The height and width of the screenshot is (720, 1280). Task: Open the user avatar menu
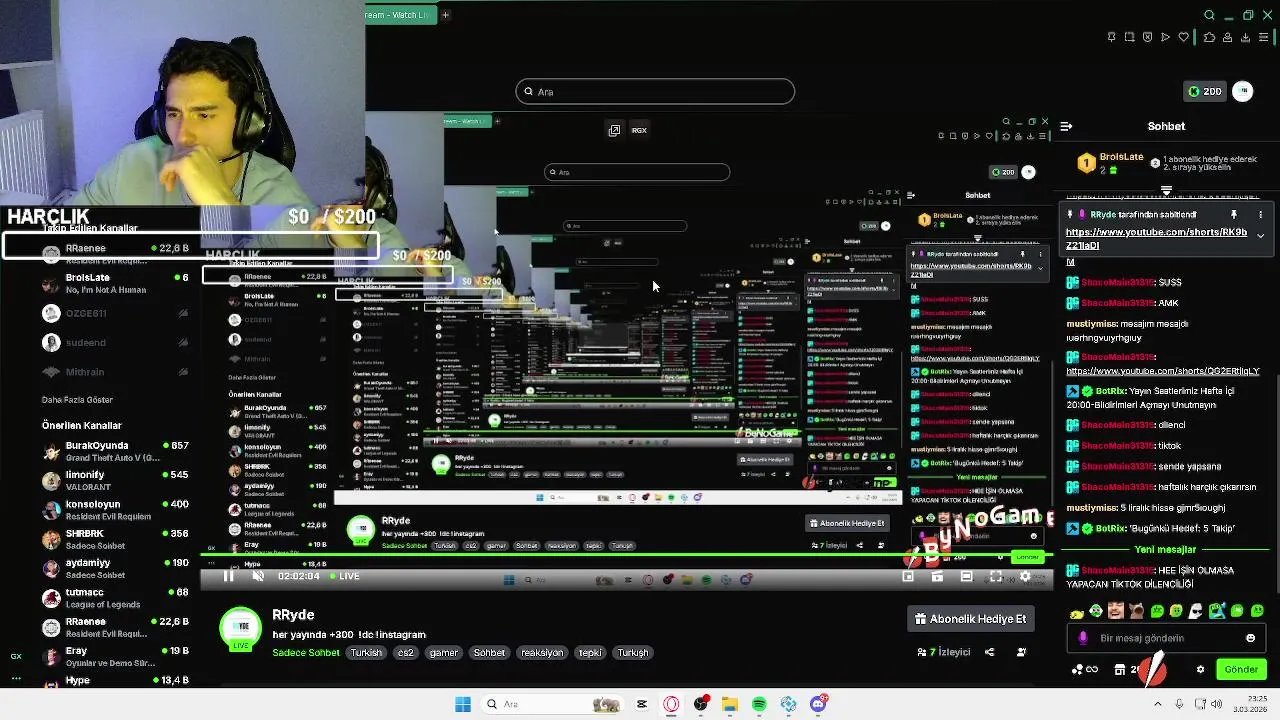pyautogui.click(x=1243, y=91)
